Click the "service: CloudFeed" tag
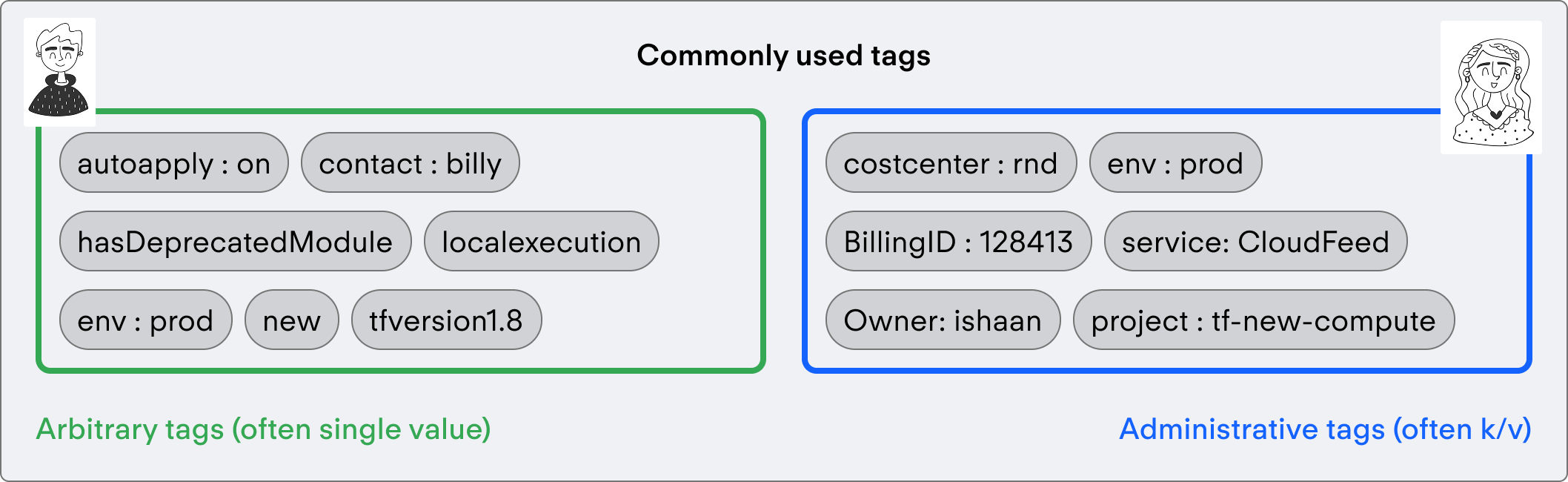1568x482 pixels. 1255,242
